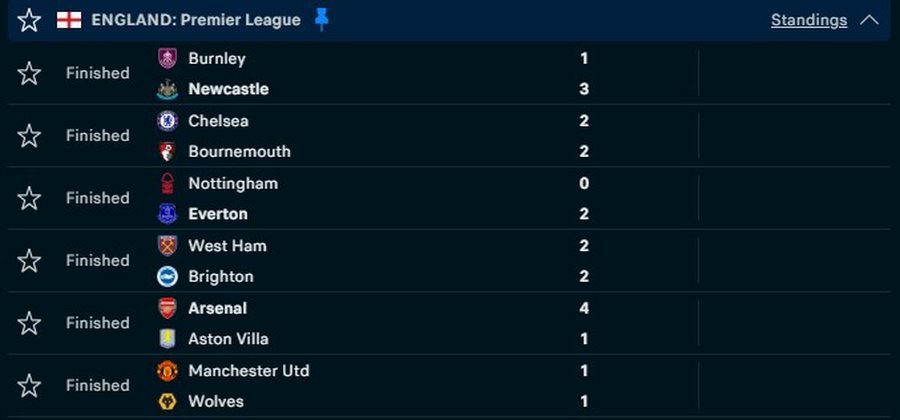This screenshot has height=420, width=900.
Task: Star the Manchester Utd vs Wolves match
Action: [29, 386]
